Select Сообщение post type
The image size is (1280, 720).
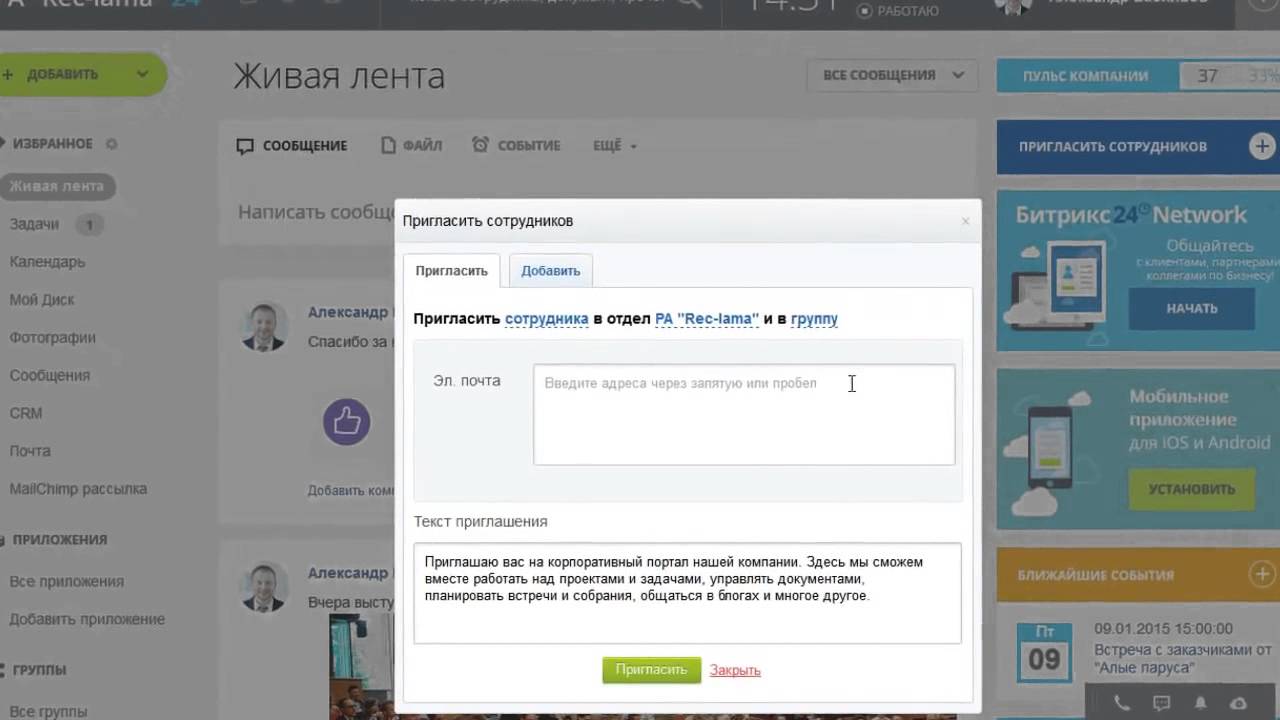click(x=292, y=146)
